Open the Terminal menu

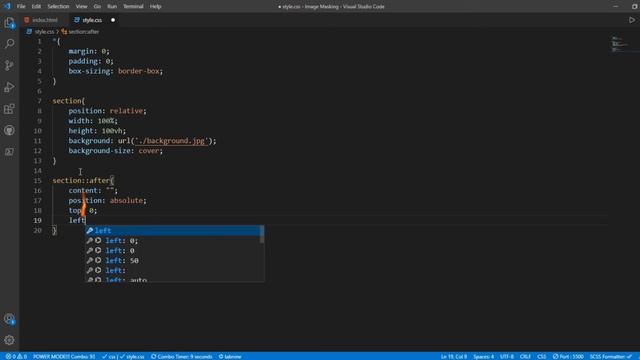click(x=133, y=7)
